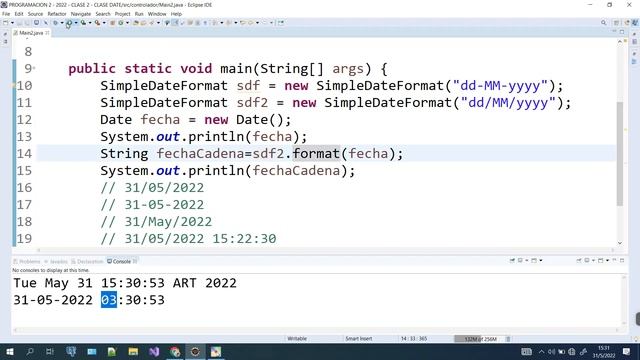Open the Java perspective icon at top right
Image resolution: width=640 pixels, height=360 pixels.
[635, 23]
